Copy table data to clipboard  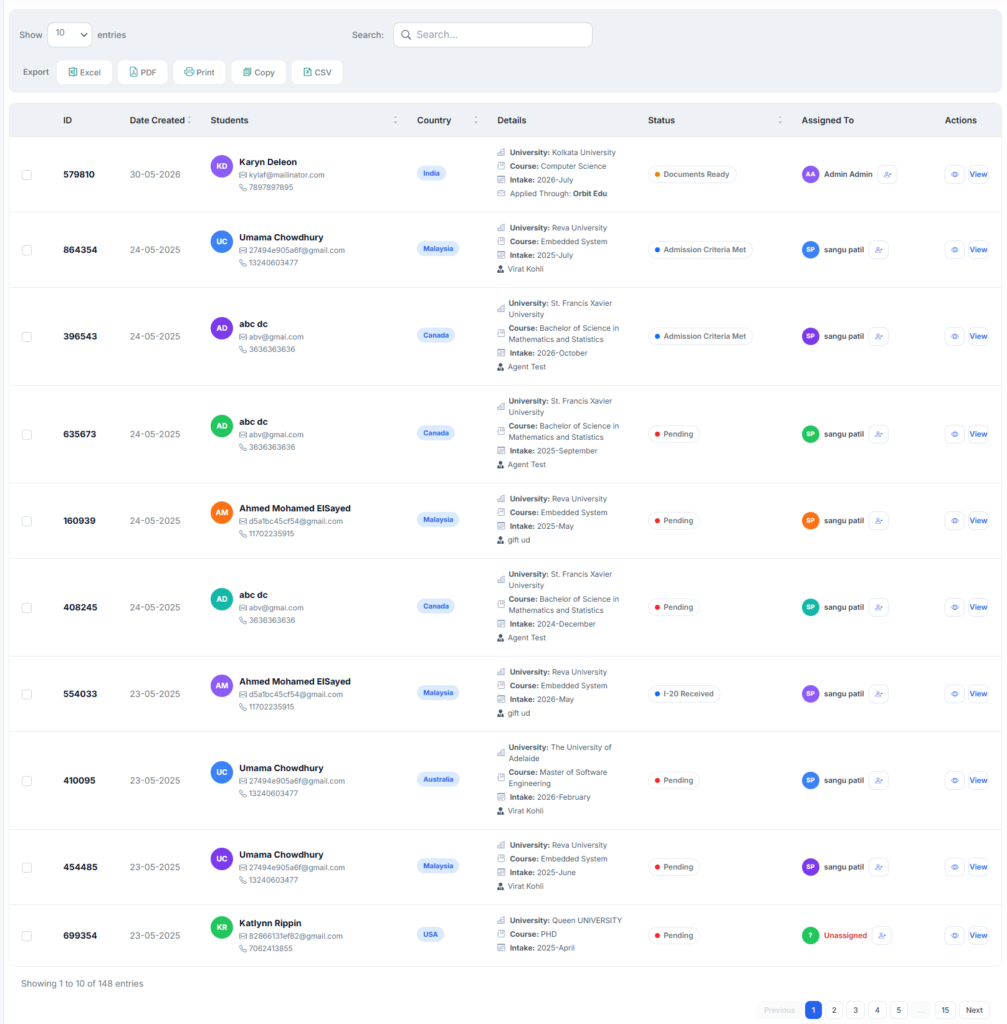click(x=259, y=72)
